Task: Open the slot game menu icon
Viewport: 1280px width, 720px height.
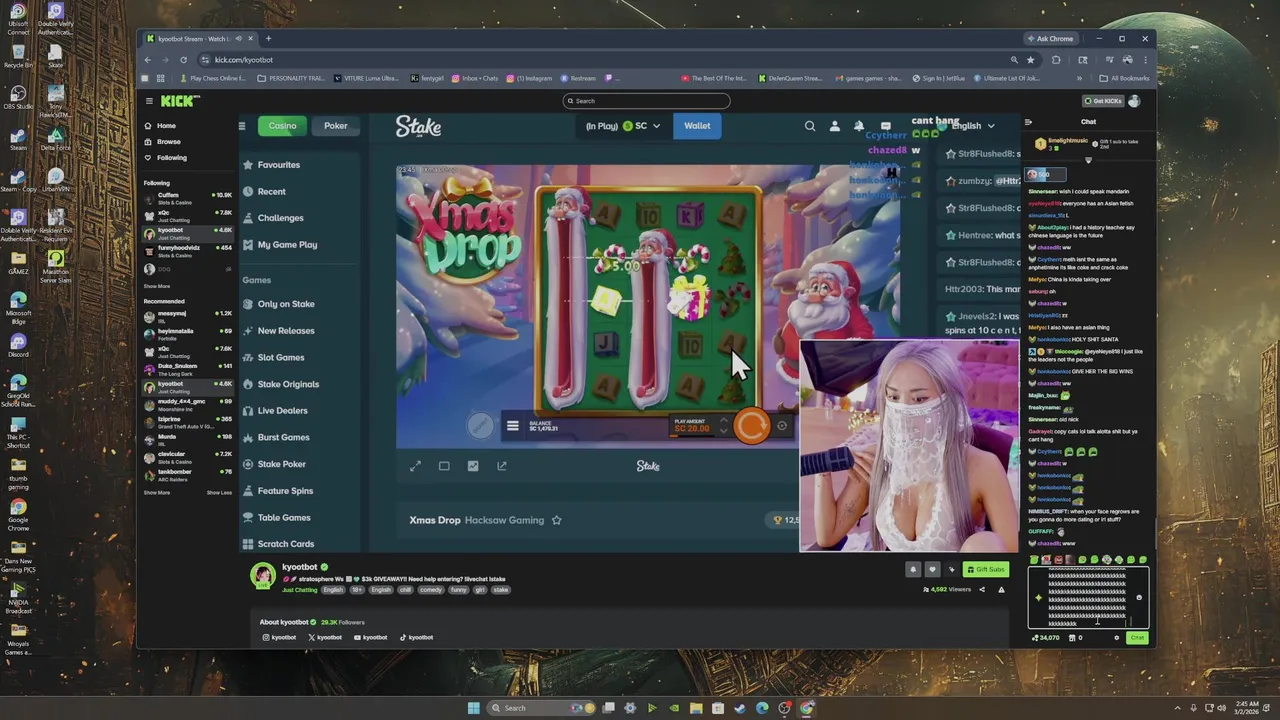Action: click(512, 426)
